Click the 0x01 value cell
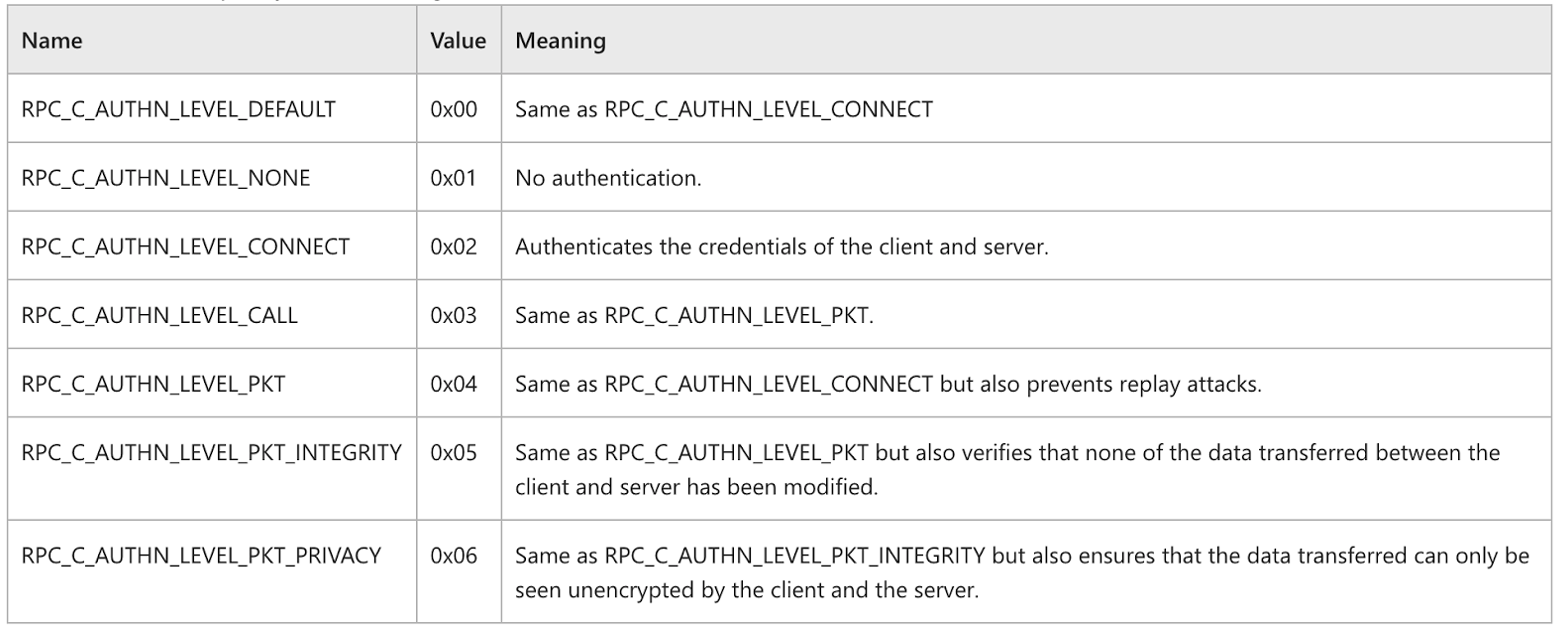 (457, 178)
